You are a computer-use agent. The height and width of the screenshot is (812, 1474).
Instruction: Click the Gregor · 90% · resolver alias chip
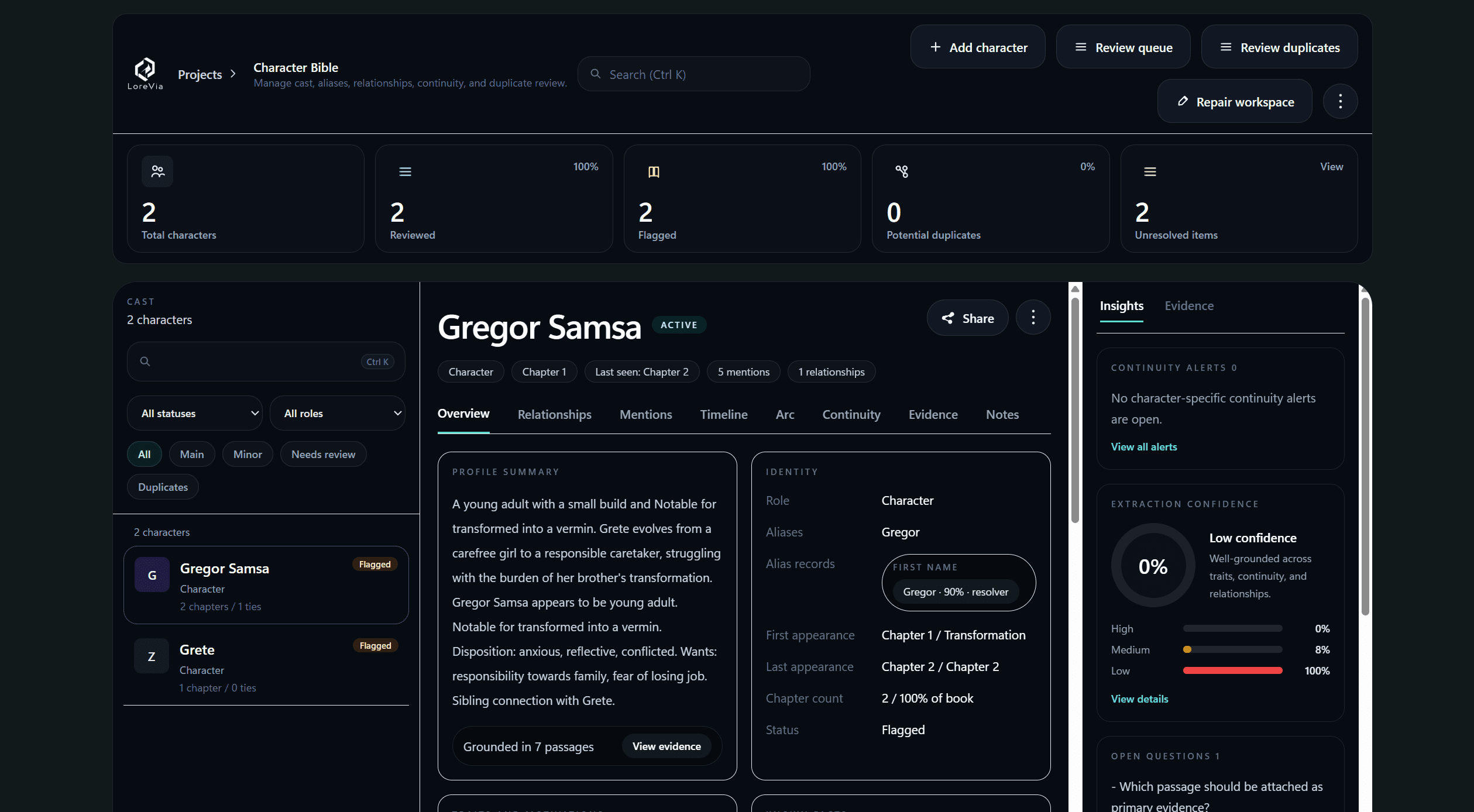pyautogui.click(x=955, y=591)
